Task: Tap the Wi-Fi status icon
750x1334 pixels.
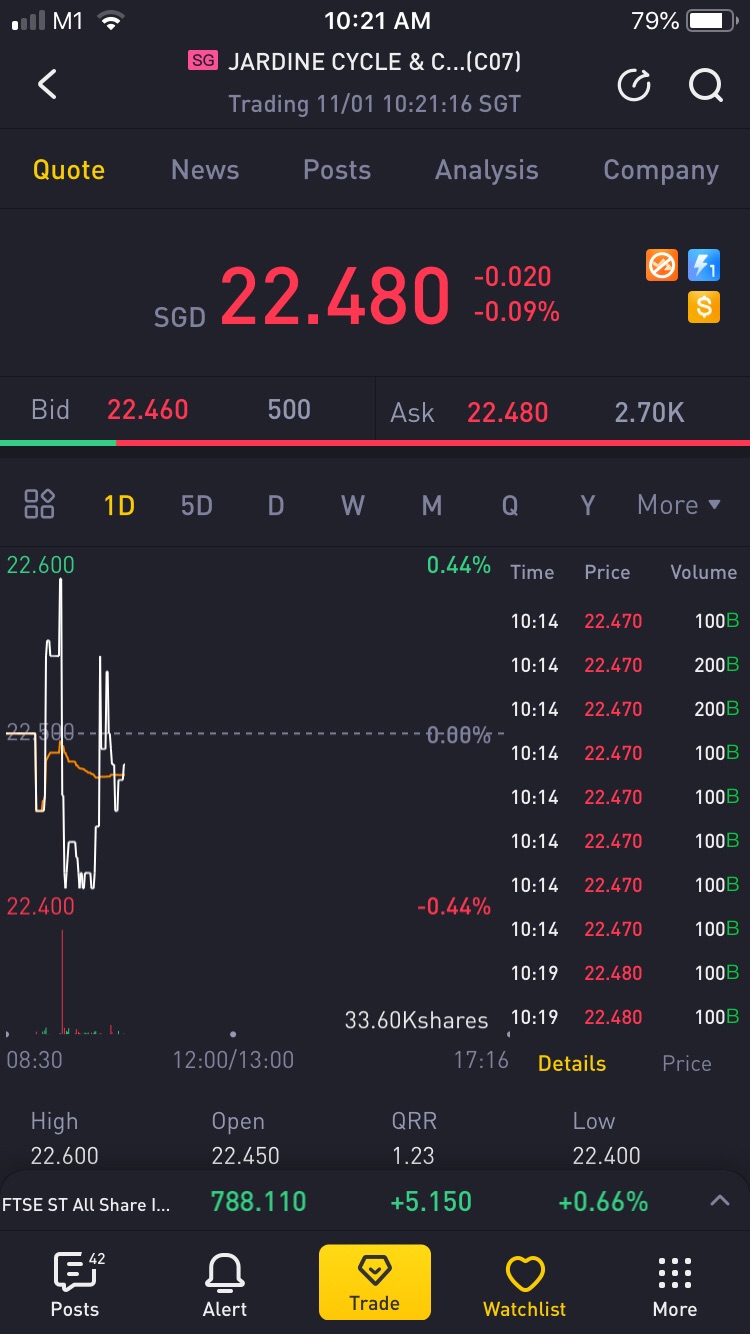Action: (x=111, y=20)
